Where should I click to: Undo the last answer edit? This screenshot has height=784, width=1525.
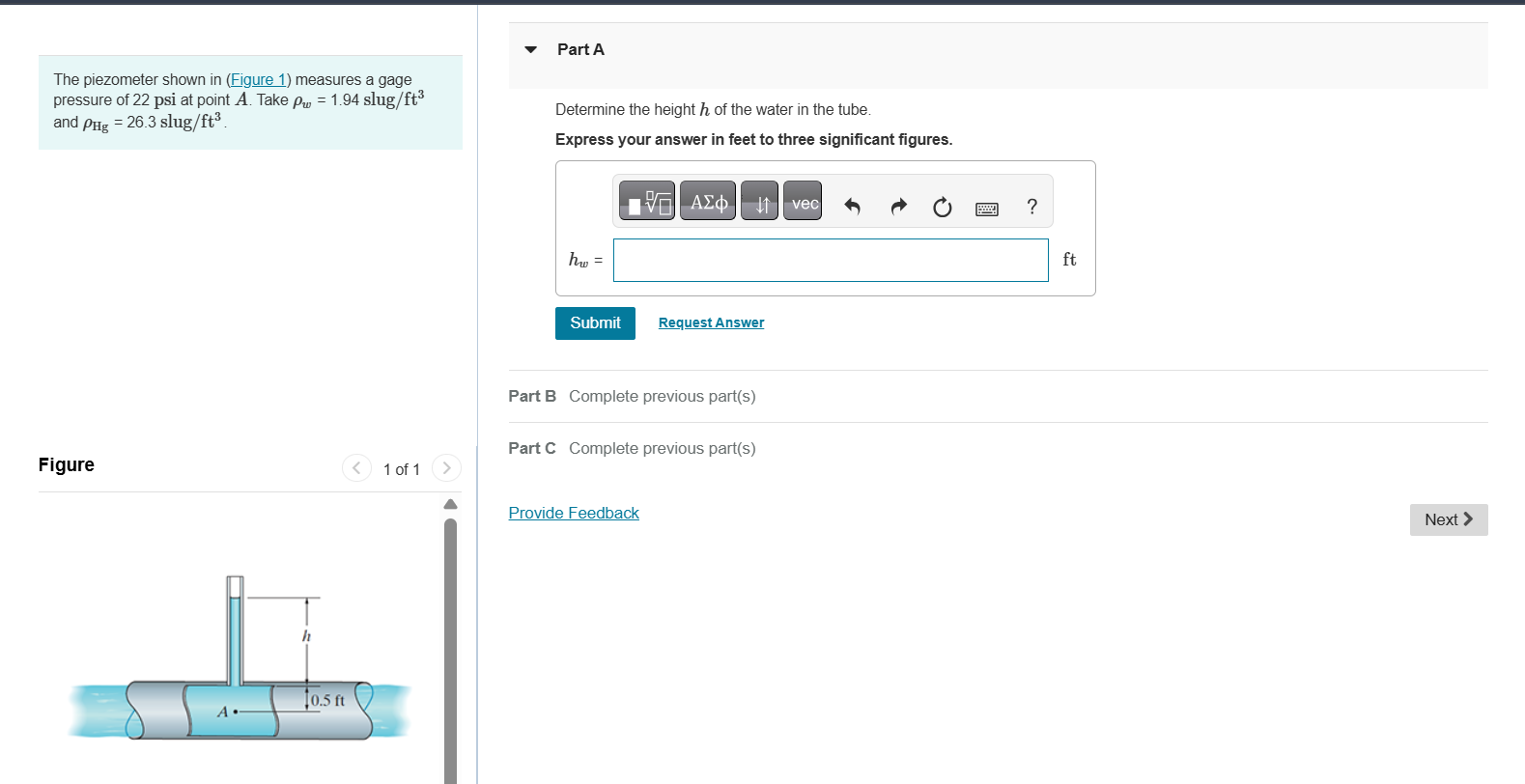click(852, 206)
